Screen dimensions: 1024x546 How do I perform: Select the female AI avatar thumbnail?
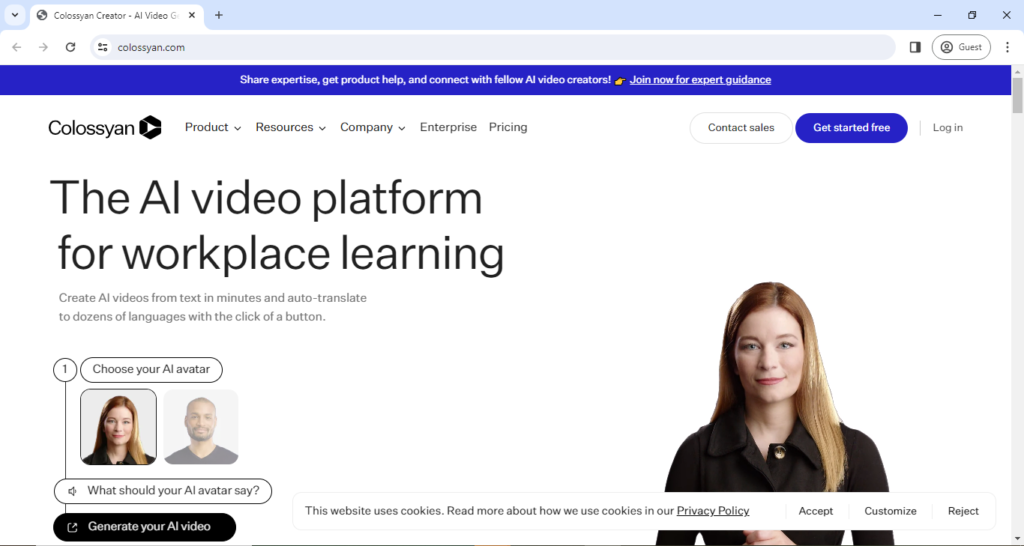118,427
